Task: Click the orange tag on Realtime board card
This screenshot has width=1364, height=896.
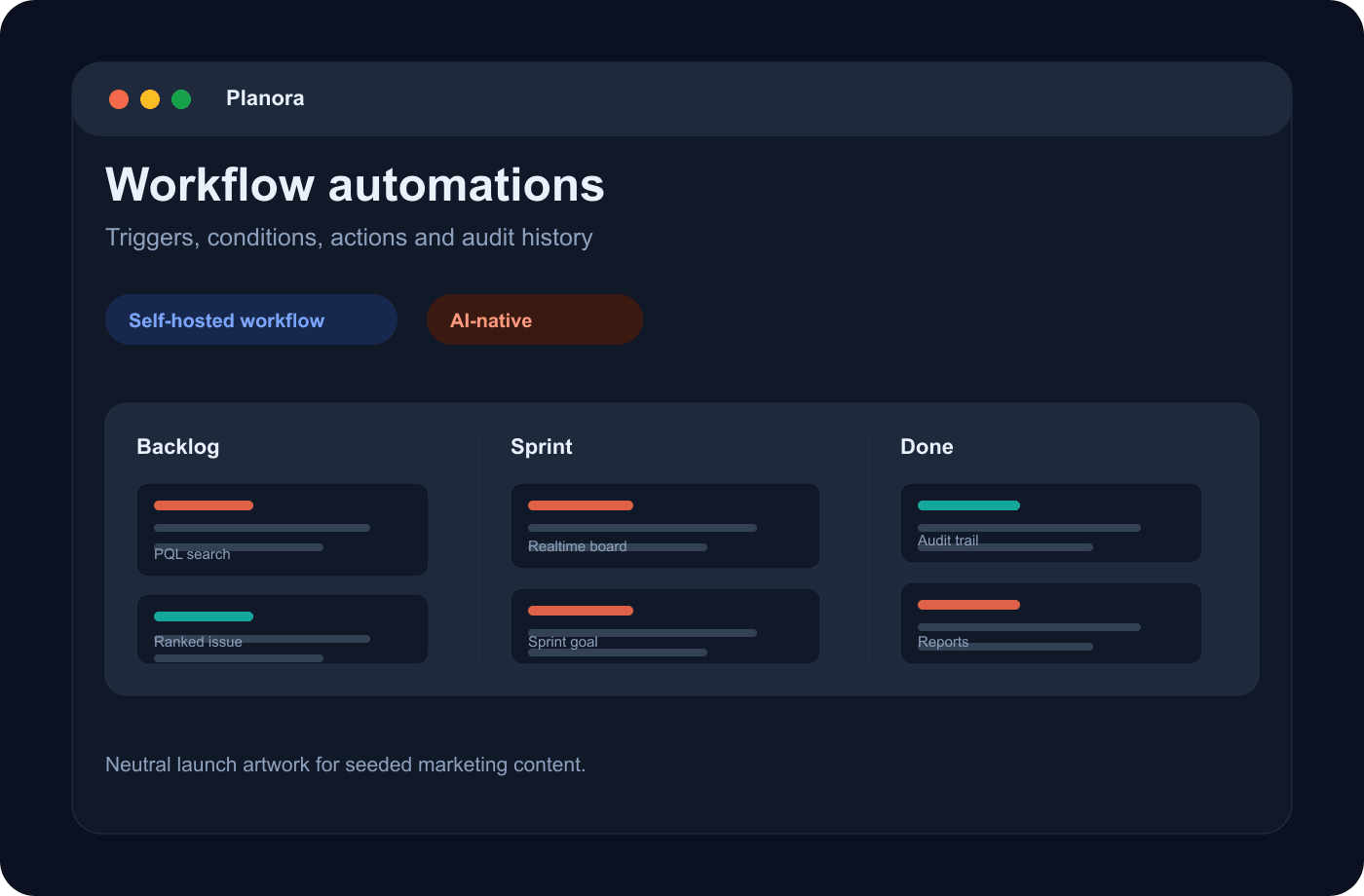Action: click(581, 505)
